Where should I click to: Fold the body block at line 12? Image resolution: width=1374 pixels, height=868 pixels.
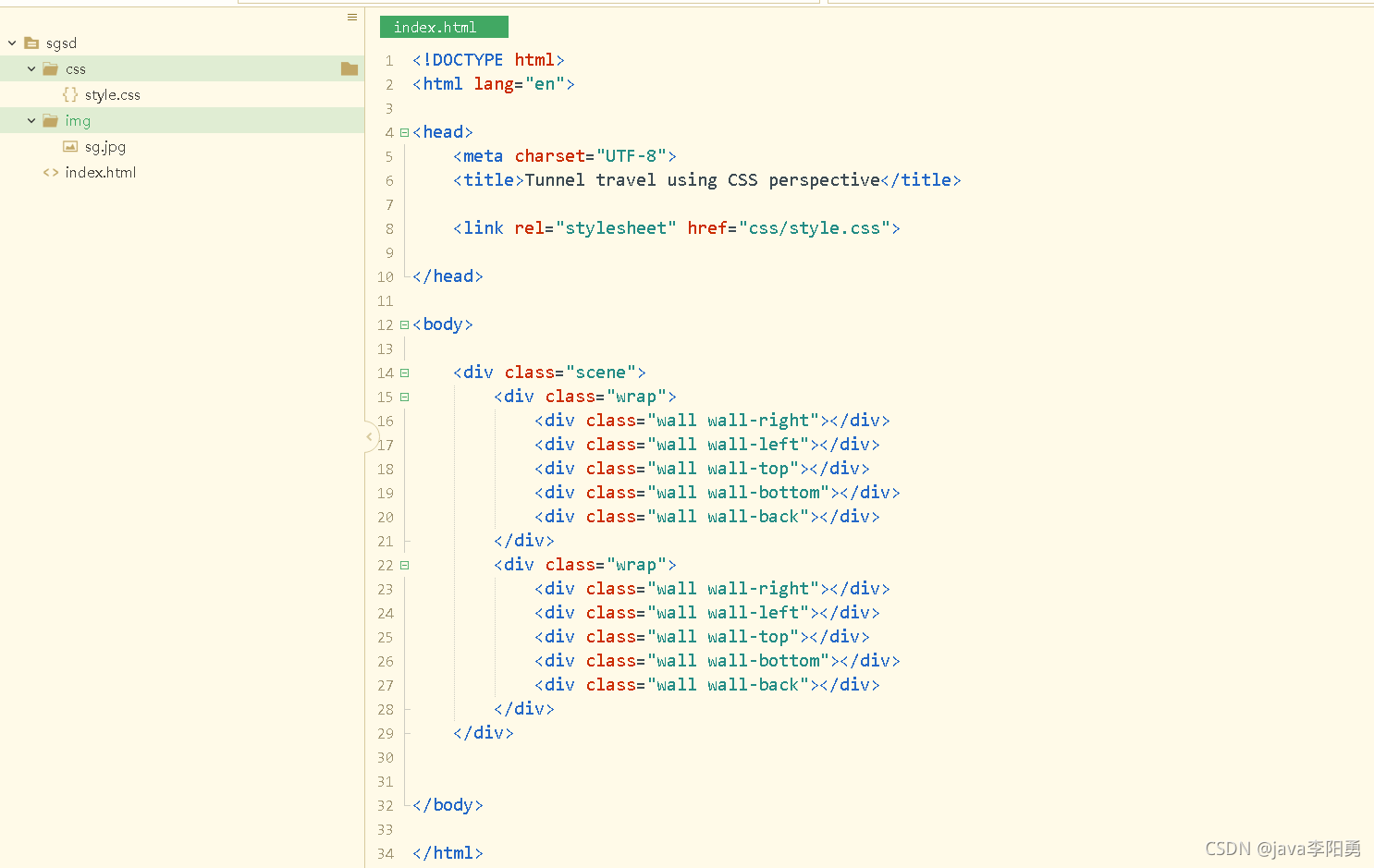pyautogui.click(x=404, y=324)
